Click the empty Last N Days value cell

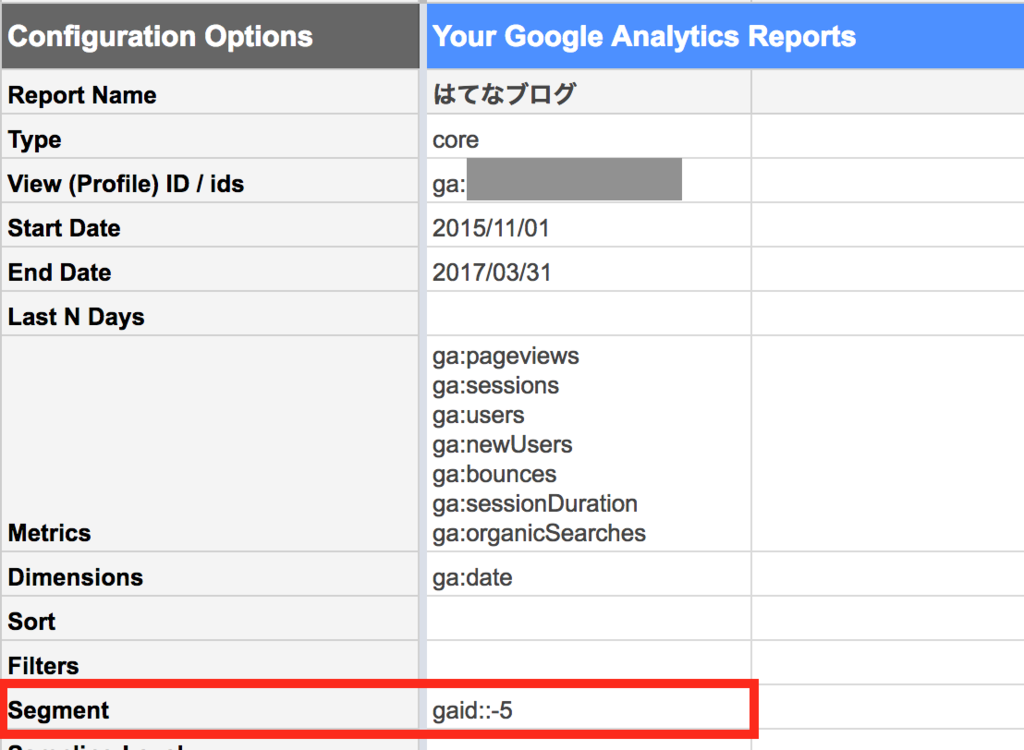(588, 317)
